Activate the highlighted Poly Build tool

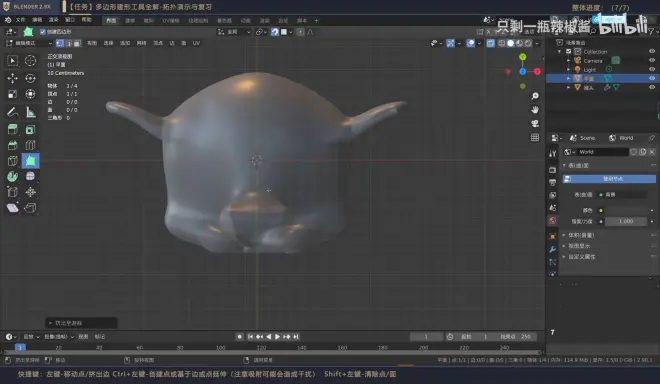[30, 160]
